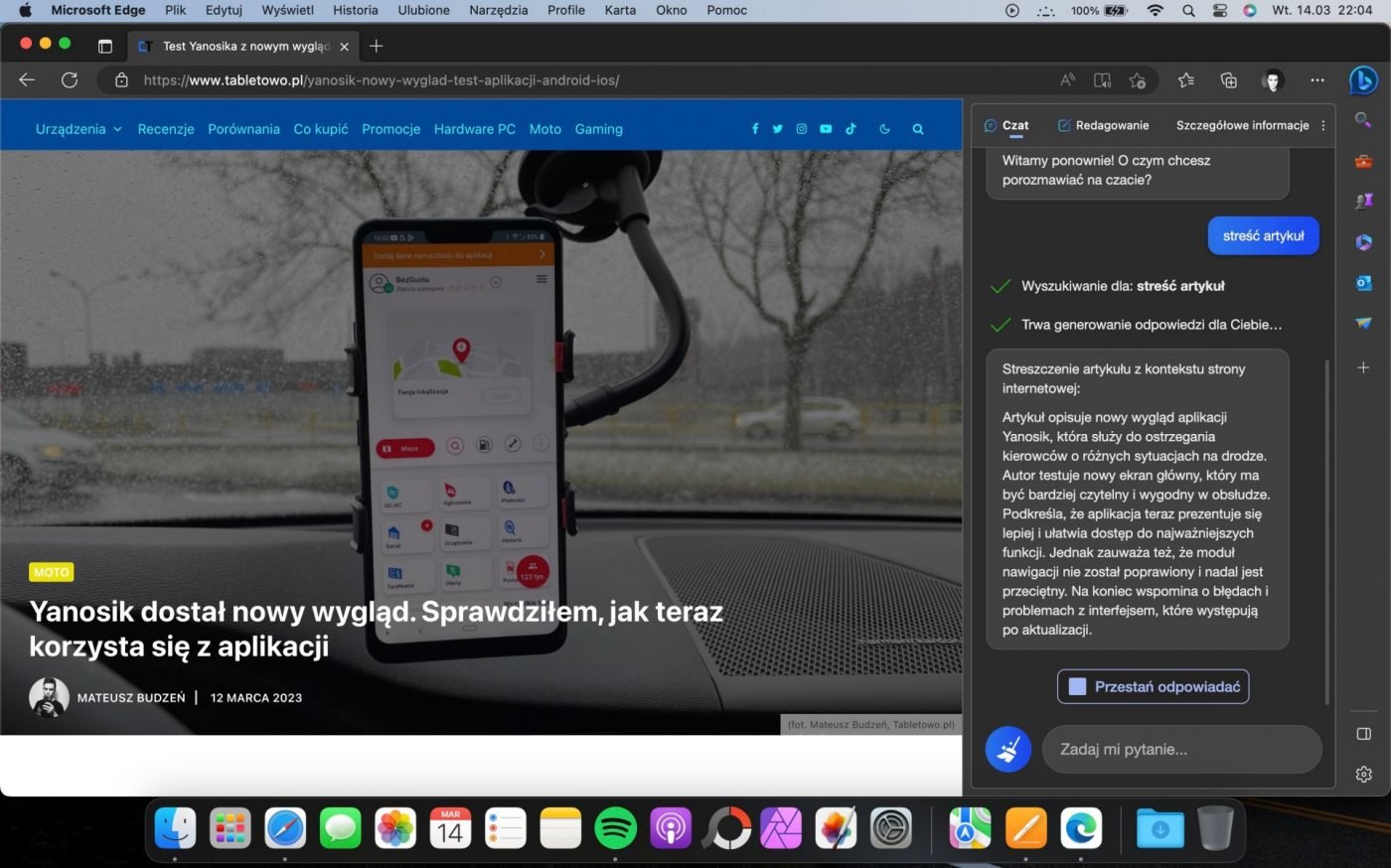
Task: Open author Mateusz Budzeń link
Action: tap(131, 697)
